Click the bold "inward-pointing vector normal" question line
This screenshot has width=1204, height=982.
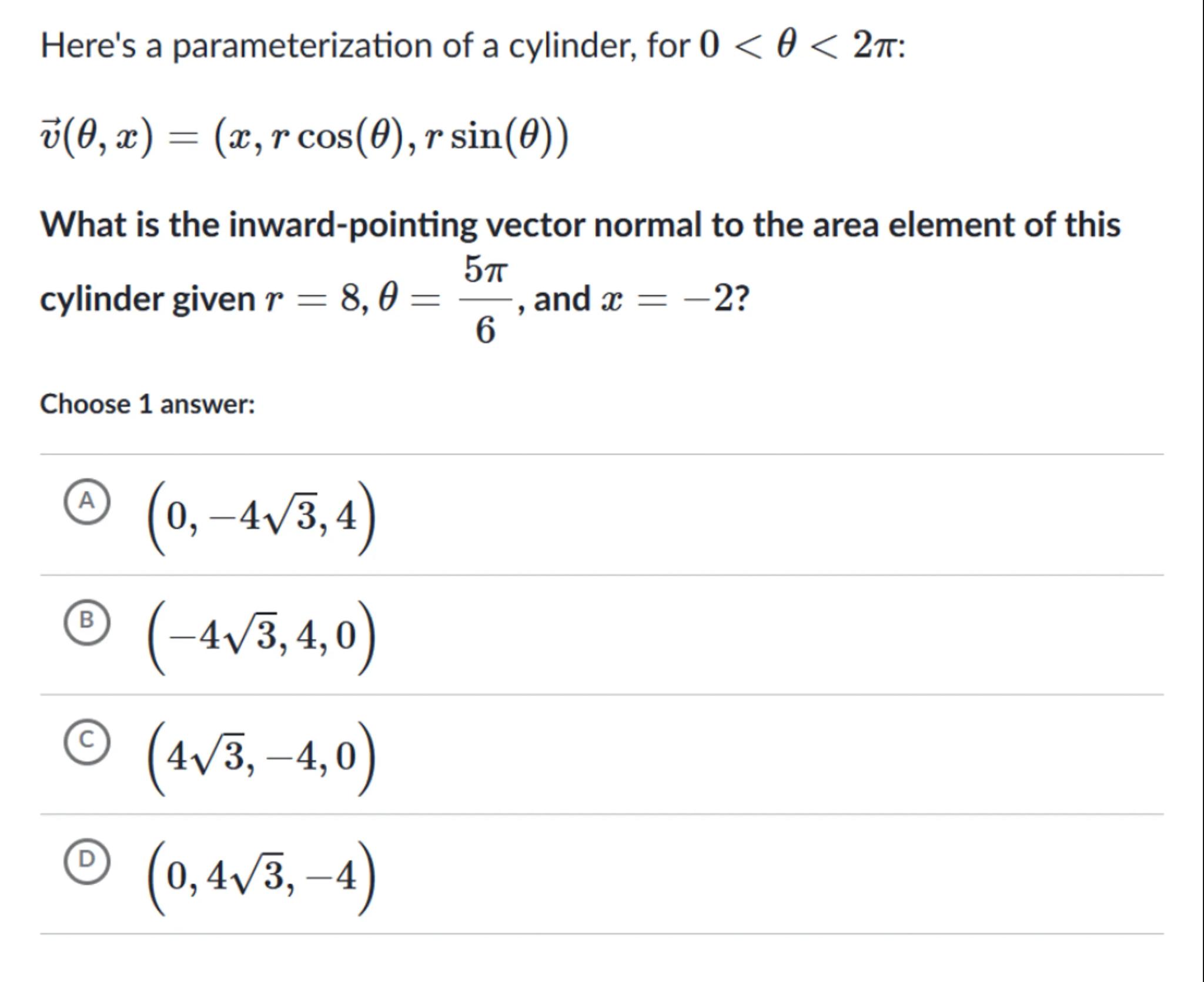coord(580,225)
